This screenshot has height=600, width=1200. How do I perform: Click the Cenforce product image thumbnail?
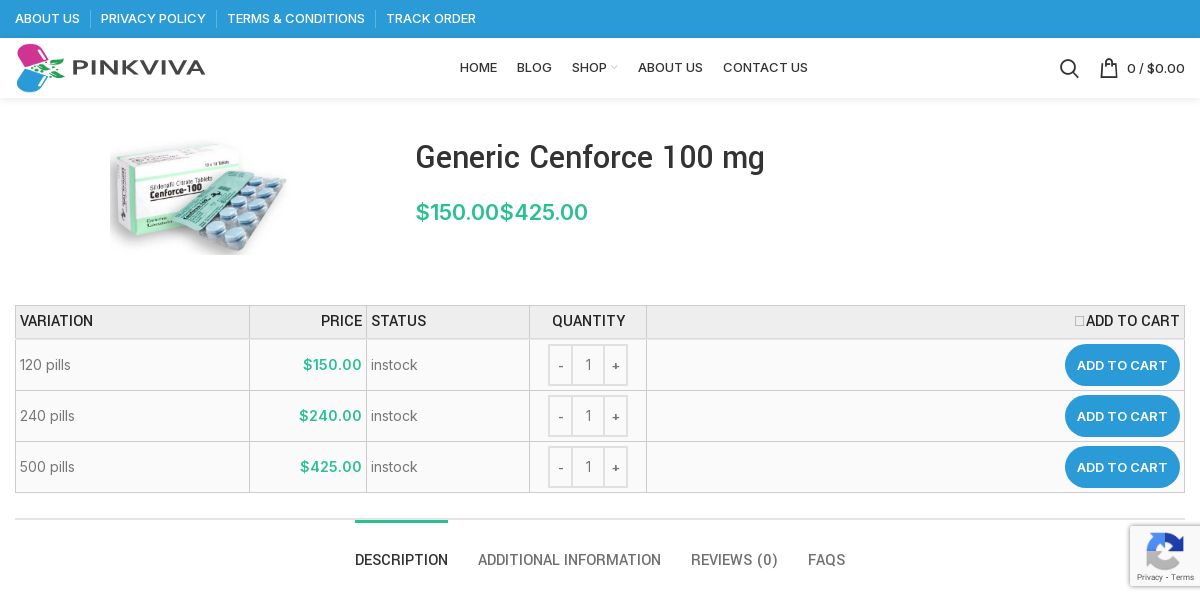[x=199, y=197]
